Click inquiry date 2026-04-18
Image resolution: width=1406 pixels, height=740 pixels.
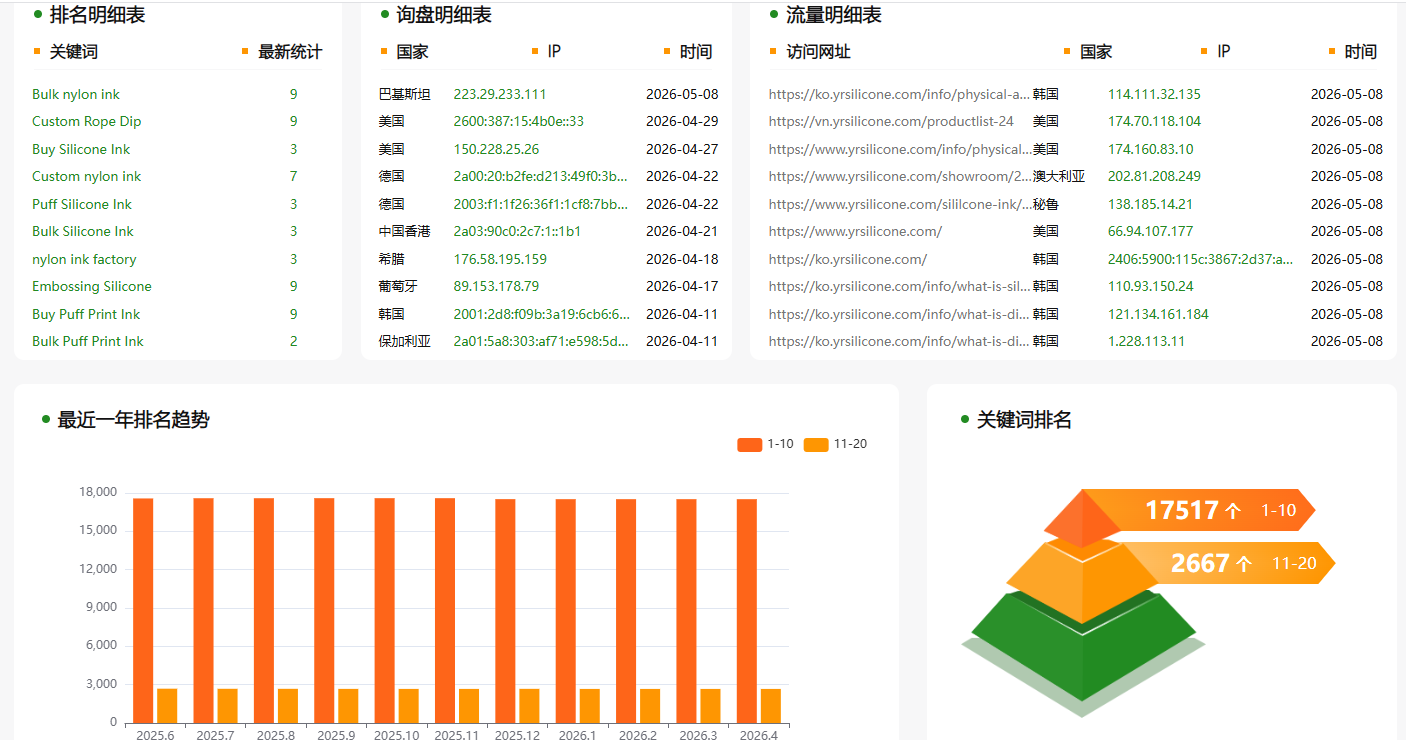682,259
